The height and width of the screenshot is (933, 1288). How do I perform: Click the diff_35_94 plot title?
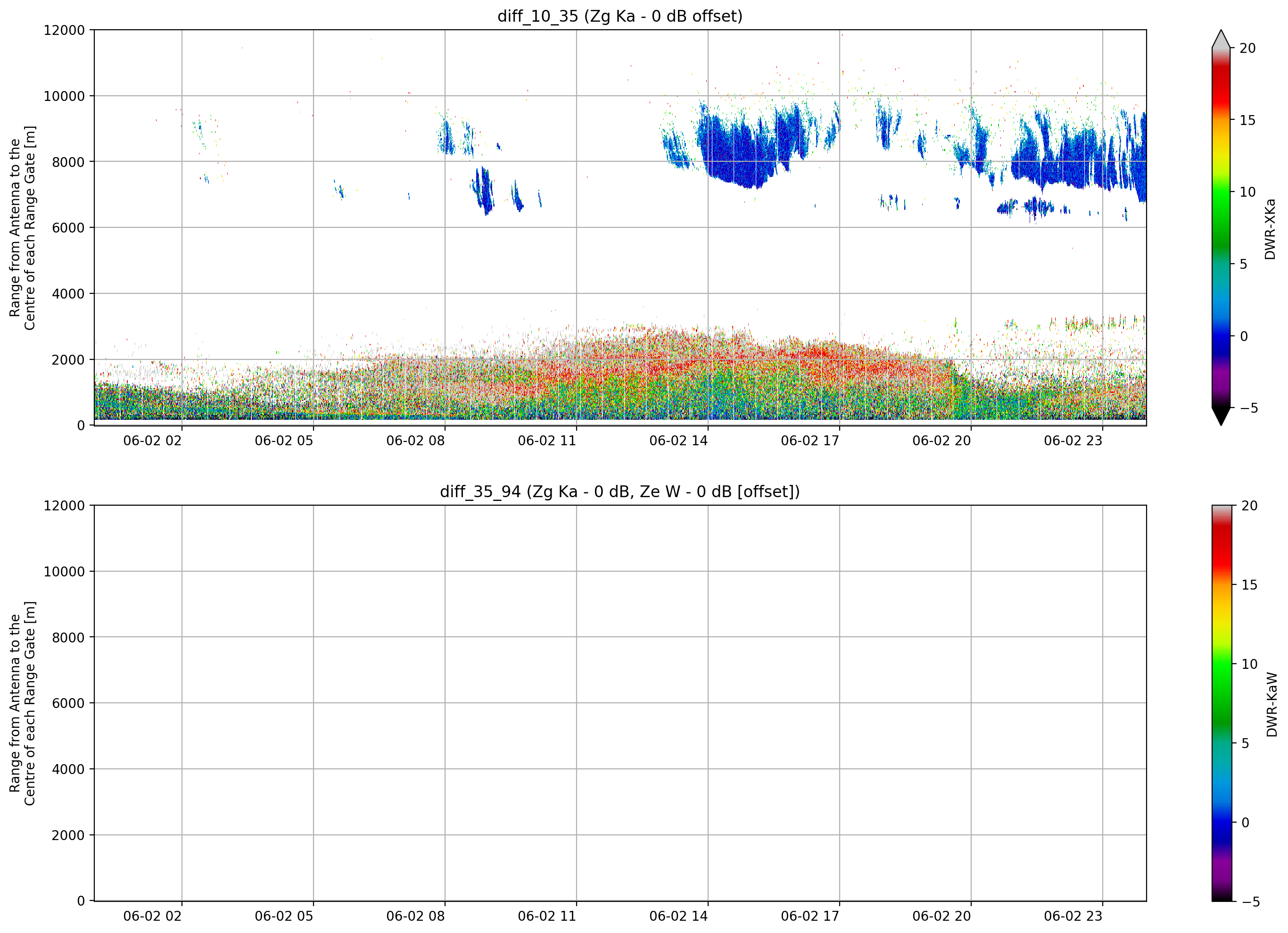click(619, 491)
